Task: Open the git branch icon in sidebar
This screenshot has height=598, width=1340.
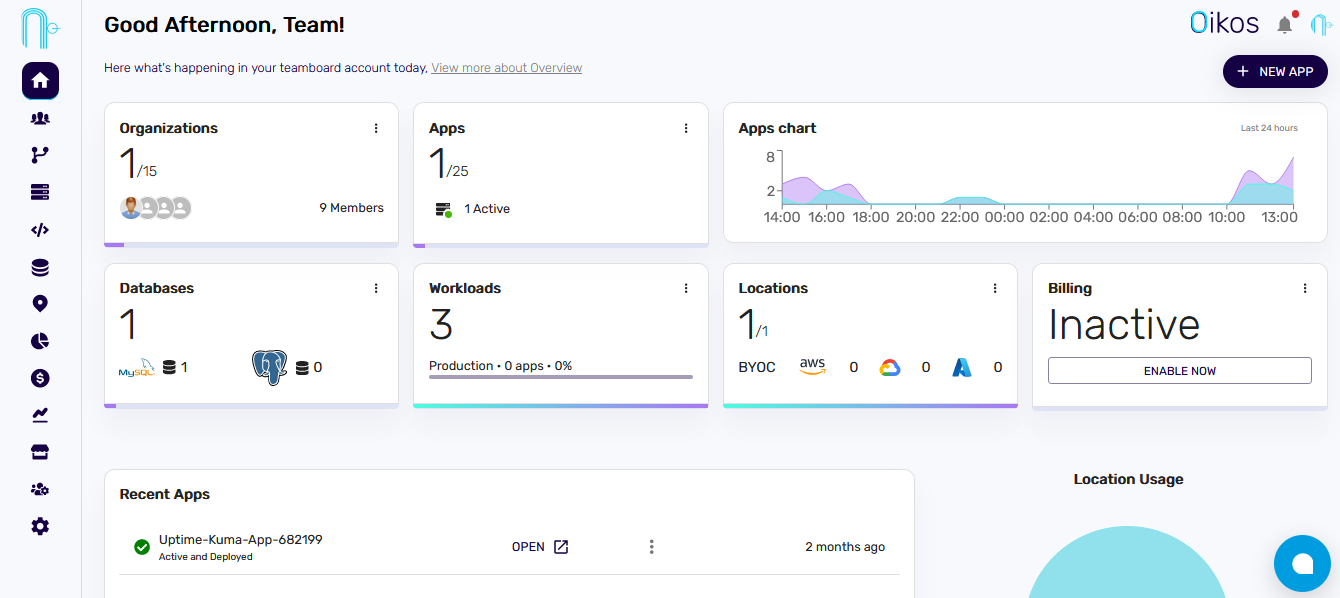Action: (40, 155)
